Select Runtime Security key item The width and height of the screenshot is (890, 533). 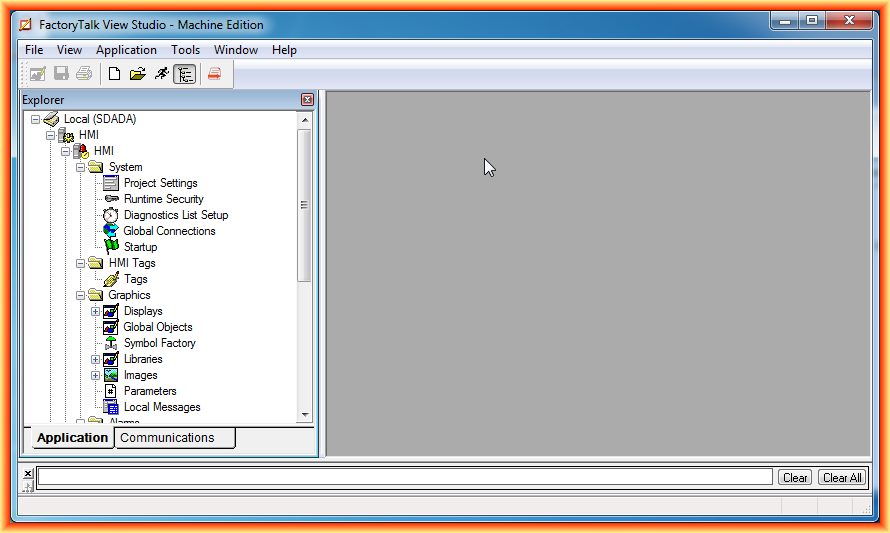163,199
